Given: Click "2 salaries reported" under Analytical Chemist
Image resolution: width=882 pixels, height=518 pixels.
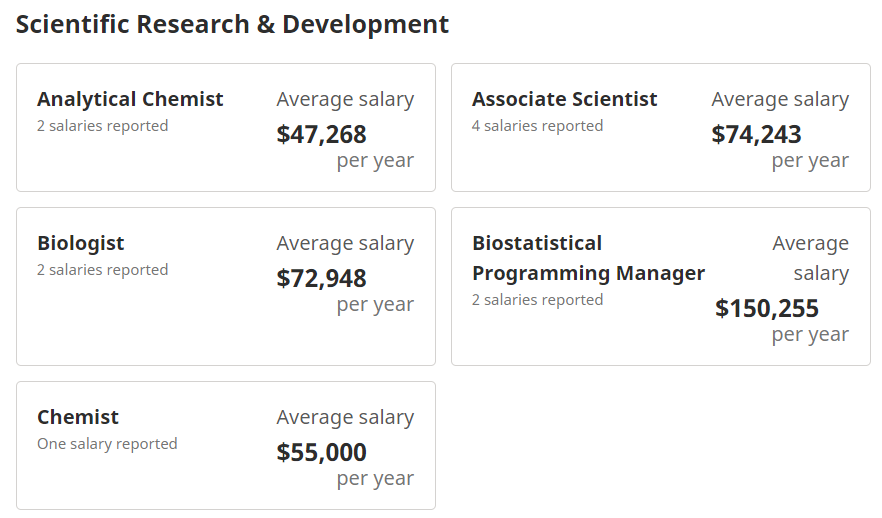Looking at the screenshot, I should [103, 126].
